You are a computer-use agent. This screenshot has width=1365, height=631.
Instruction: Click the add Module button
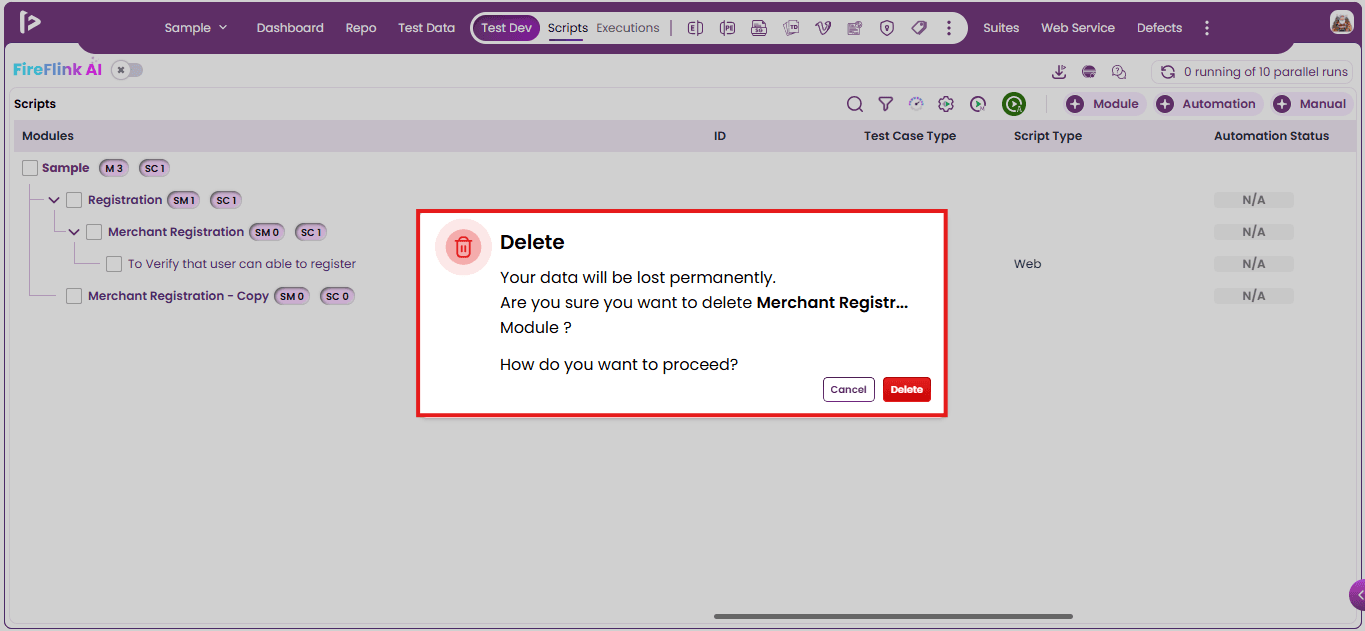[1102, 104]
